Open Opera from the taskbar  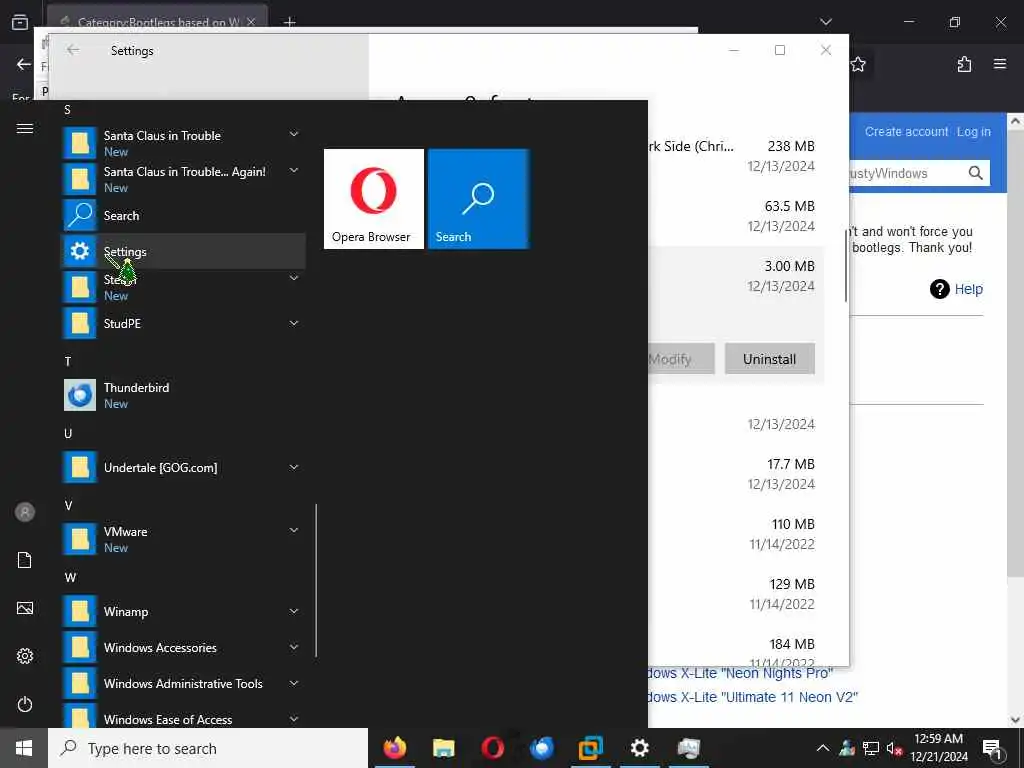[x=492, y=748]
